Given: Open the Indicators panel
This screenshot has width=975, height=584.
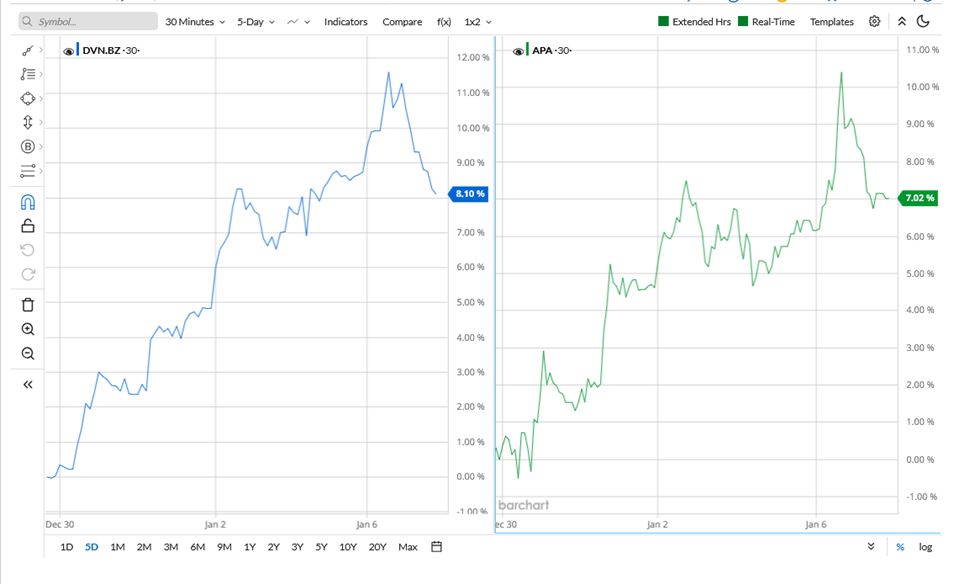Looking at the screenshot, I should pyautogui.click(x=345, y=21).
